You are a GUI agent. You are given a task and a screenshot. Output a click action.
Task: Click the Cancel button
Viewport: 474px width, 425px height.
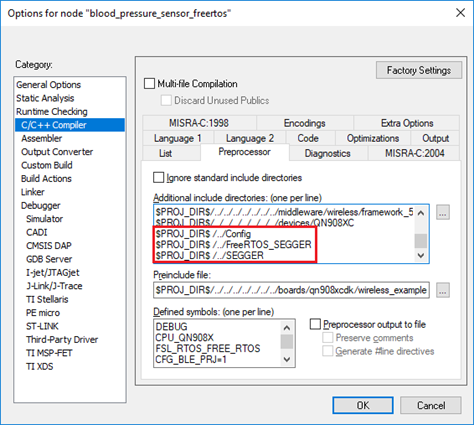tap(431, 405)
